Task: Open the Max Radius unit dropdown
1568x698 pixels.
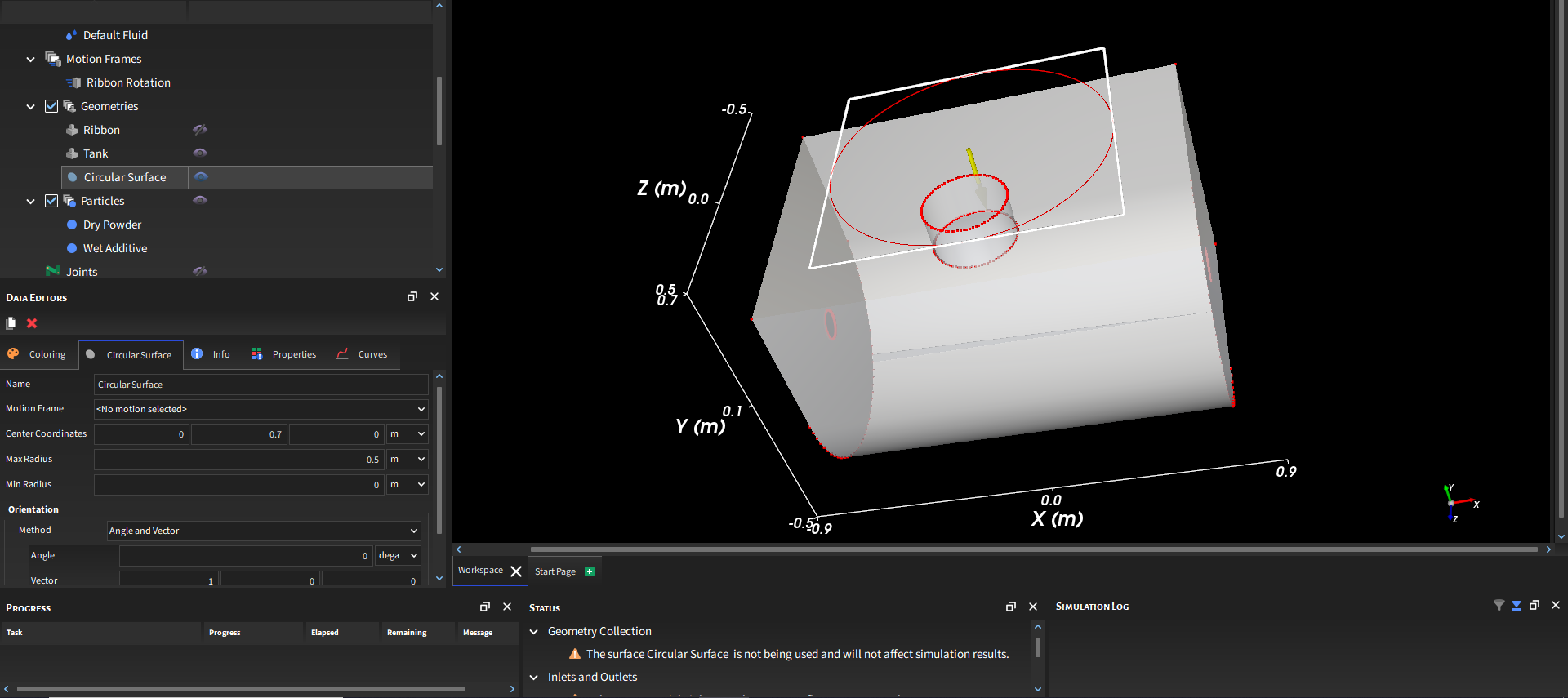Action: pos(408,460)
